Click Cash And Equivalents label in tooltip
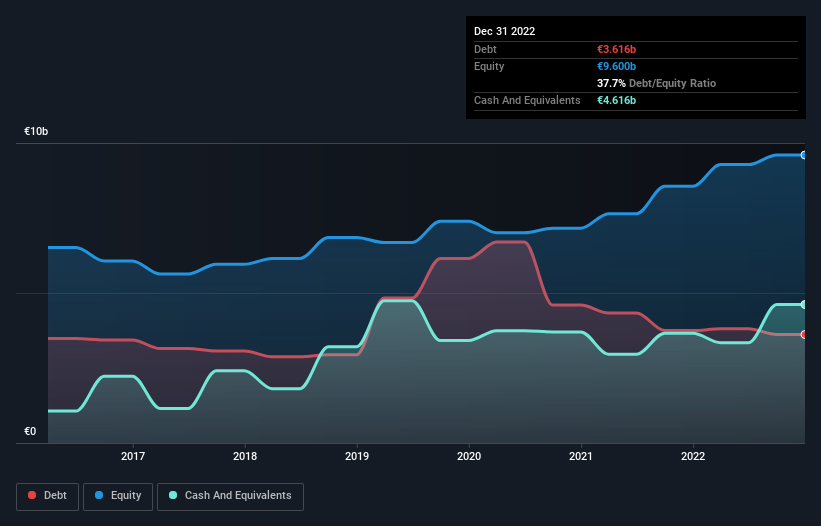 point(527,100)
